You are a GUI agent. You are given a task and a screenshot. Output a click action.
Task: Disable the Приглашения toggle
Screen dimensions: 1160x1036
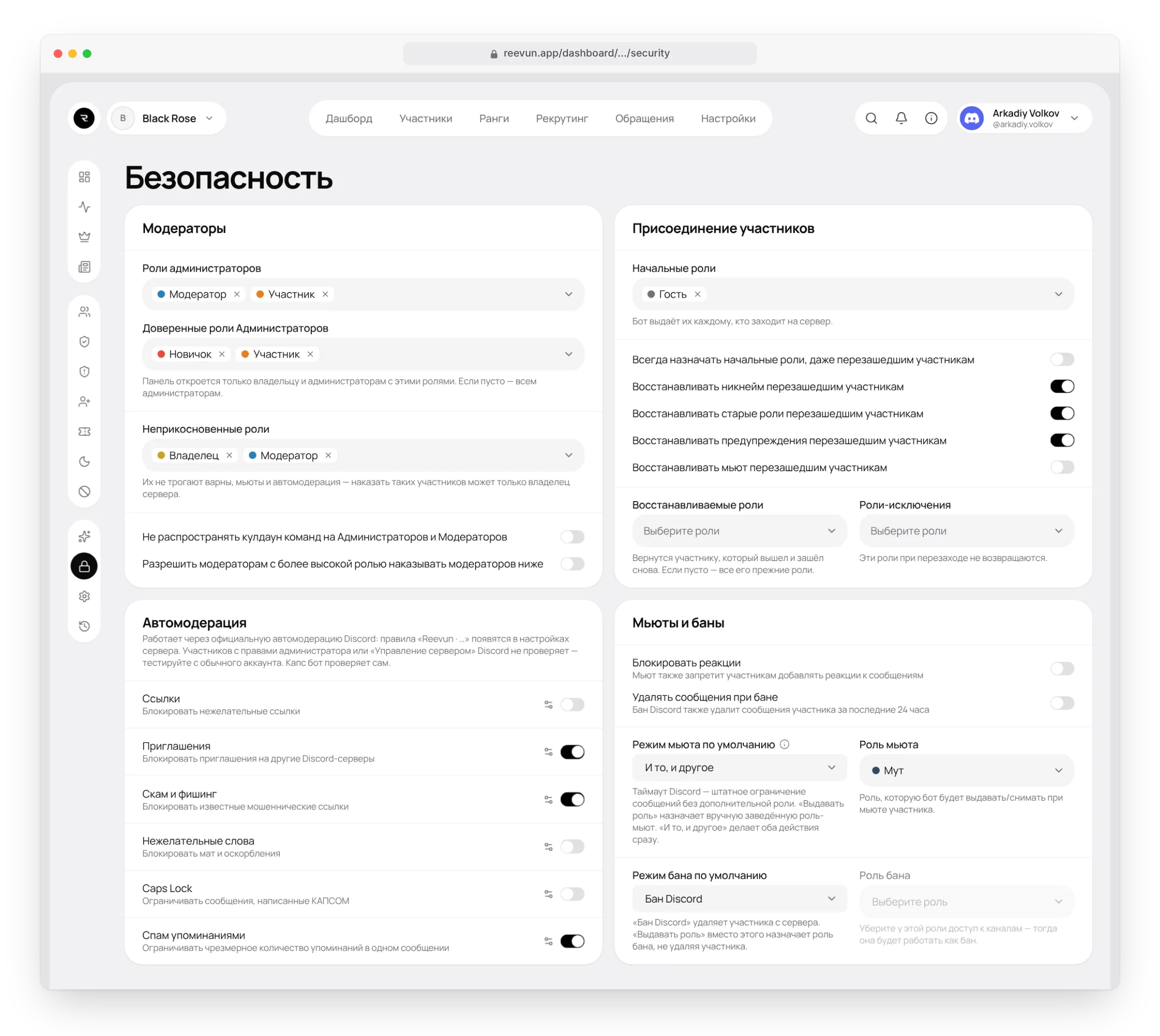coord(572,751)
